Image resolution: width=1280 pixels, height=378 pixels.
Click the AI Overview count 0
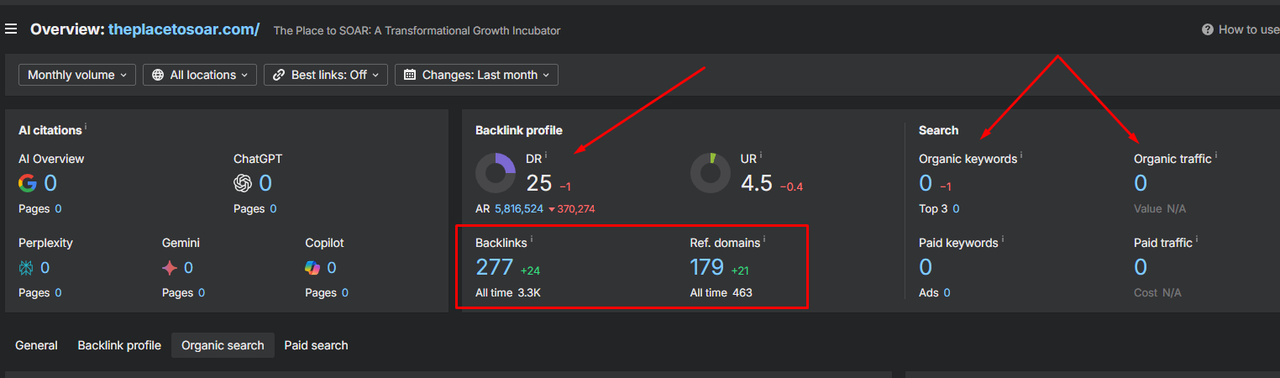tap(50, 183)
